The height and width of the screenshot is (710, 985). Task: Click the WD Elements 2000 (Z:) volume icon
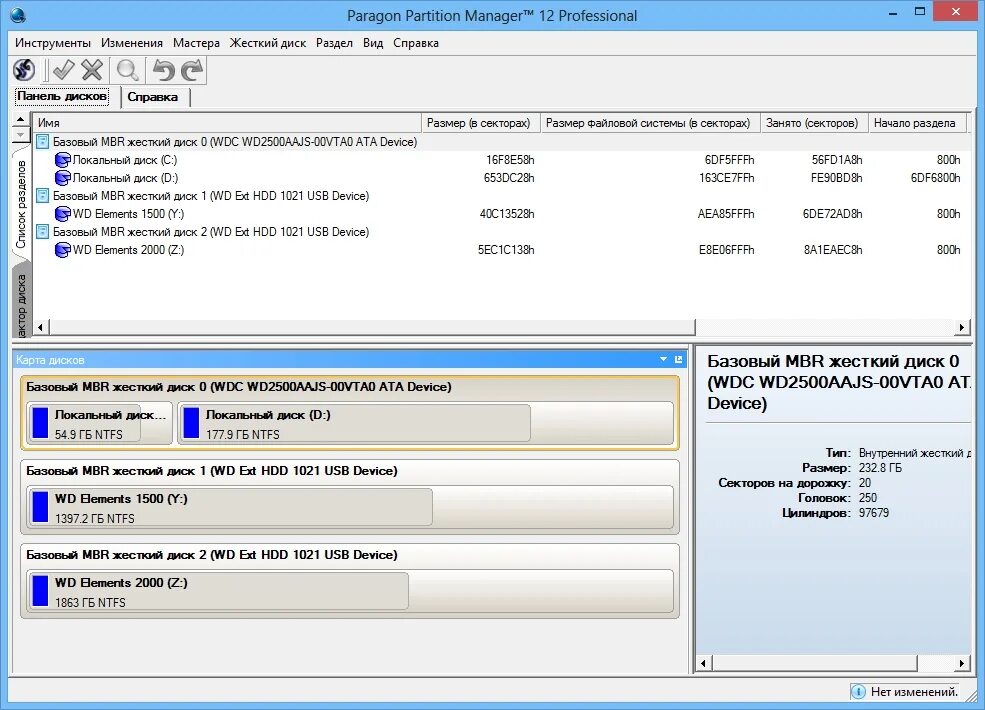point(63,250)
